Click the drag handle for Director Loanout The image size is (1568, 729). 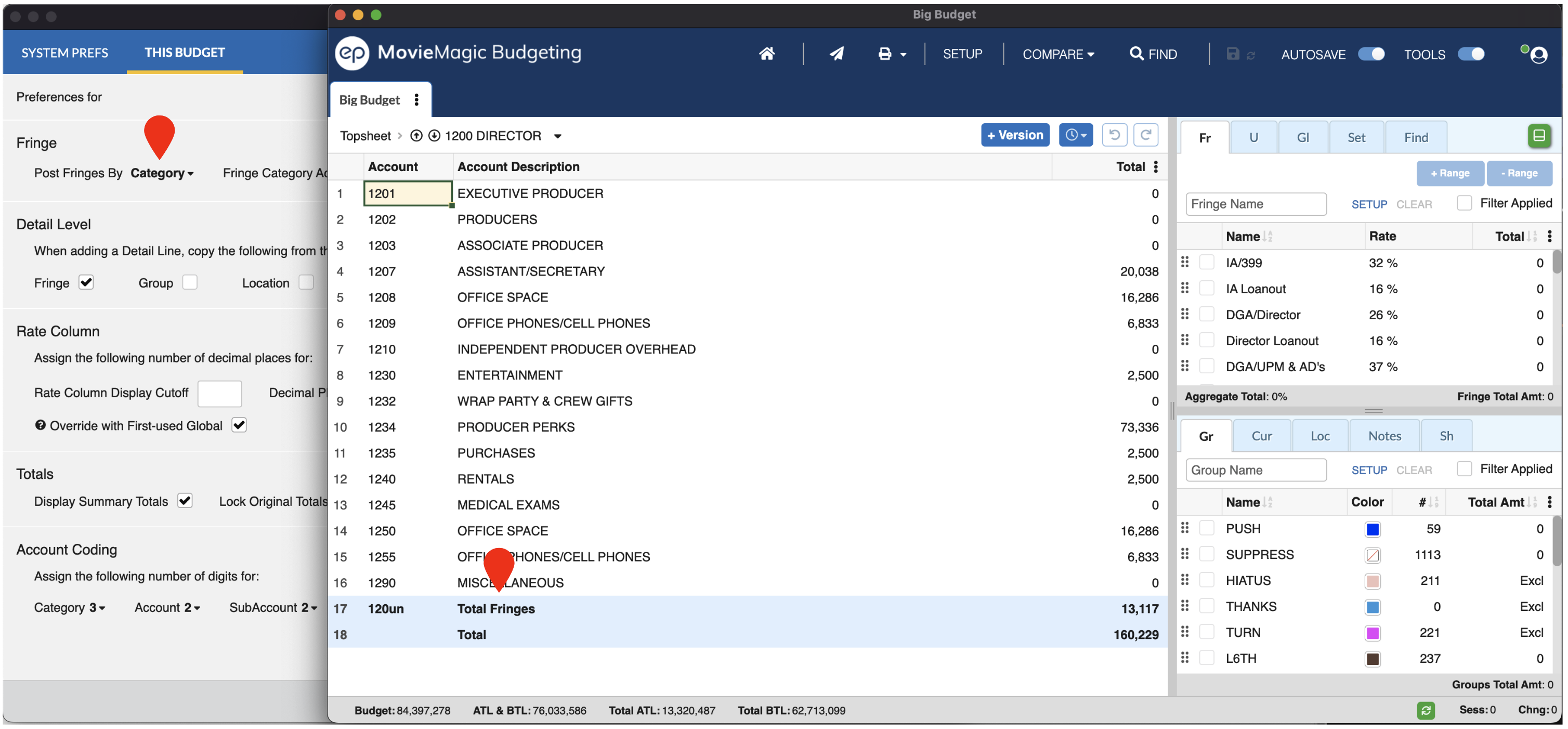[x=1184, y=340]
